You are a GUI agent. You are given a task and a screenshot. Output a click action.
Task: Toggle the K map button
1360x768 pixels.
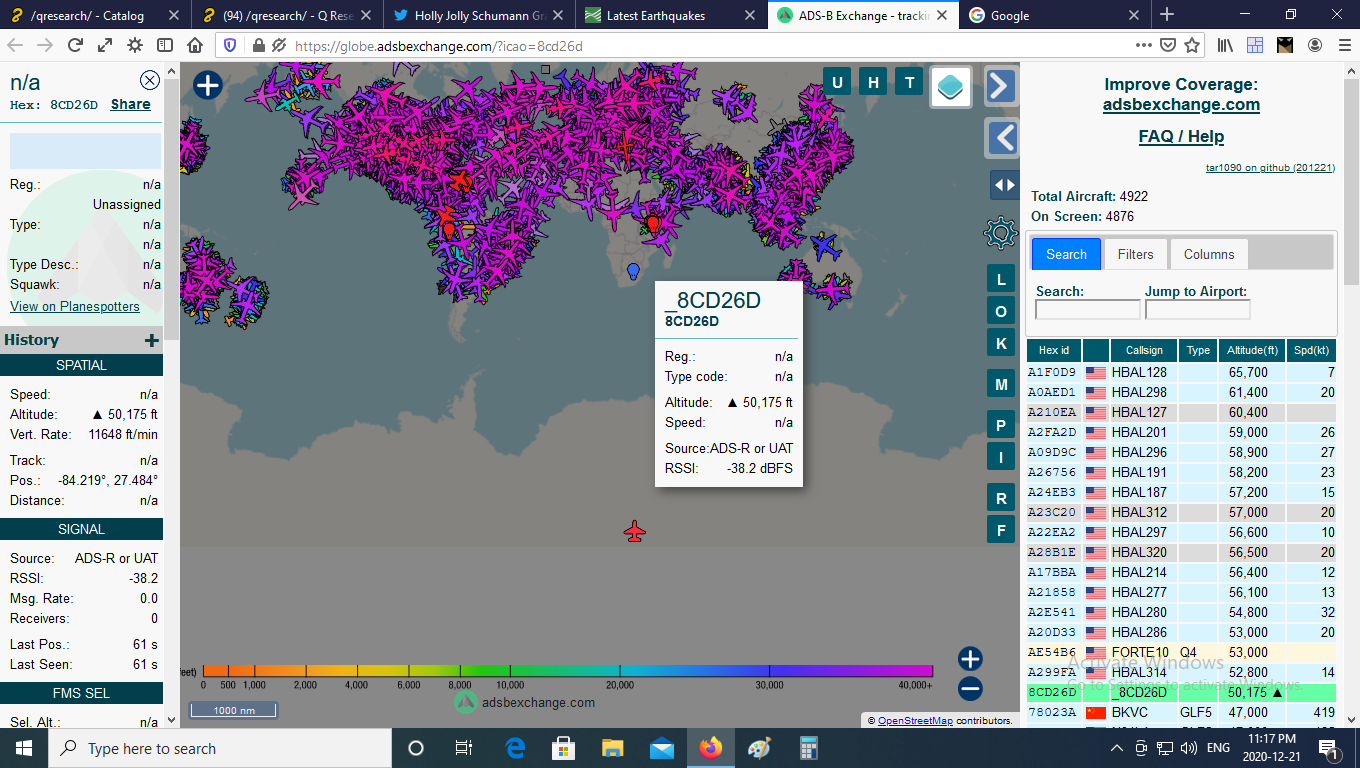point(1001,343)
